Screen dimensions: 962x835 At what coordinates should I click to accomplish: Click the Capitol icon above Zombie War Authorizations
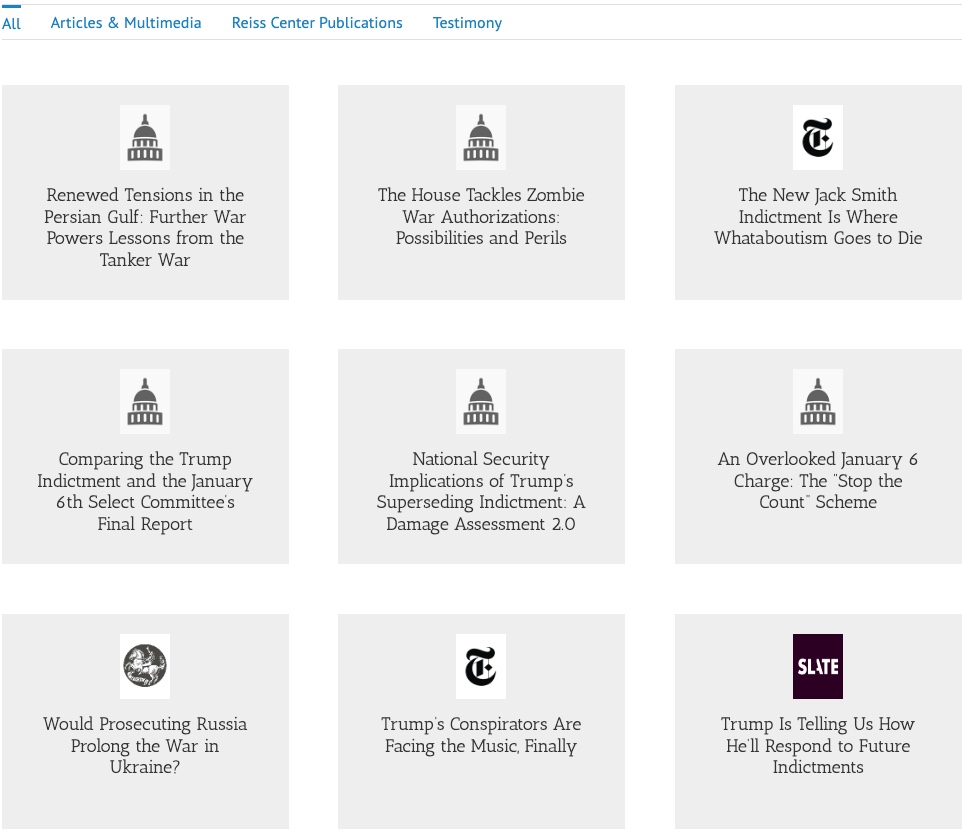pos(481,138)
